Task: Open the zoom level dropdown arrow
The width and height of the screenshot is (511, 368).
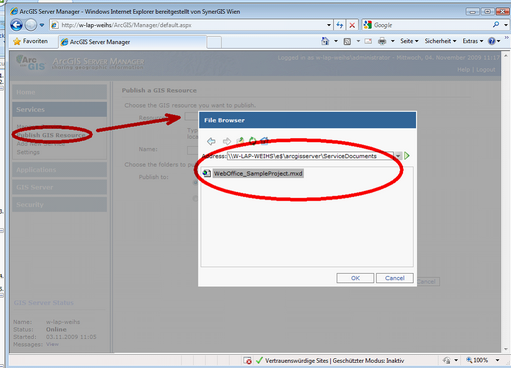Action: tap(497, 360)
